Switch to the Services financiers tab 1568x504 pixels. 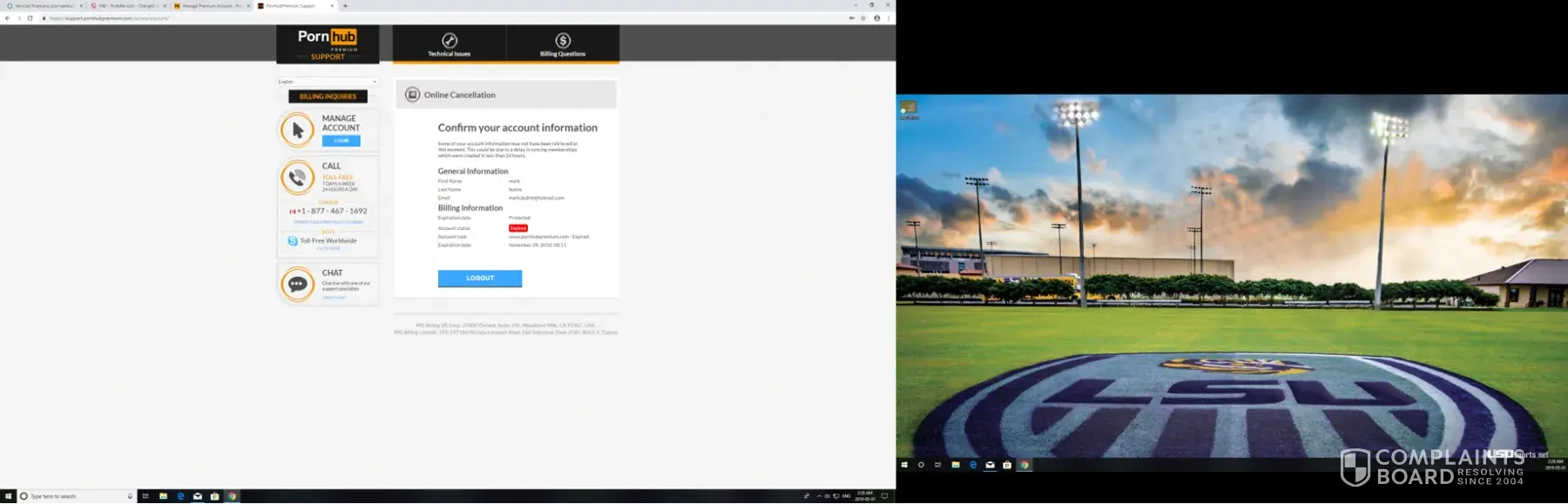(x=44, y=6)
